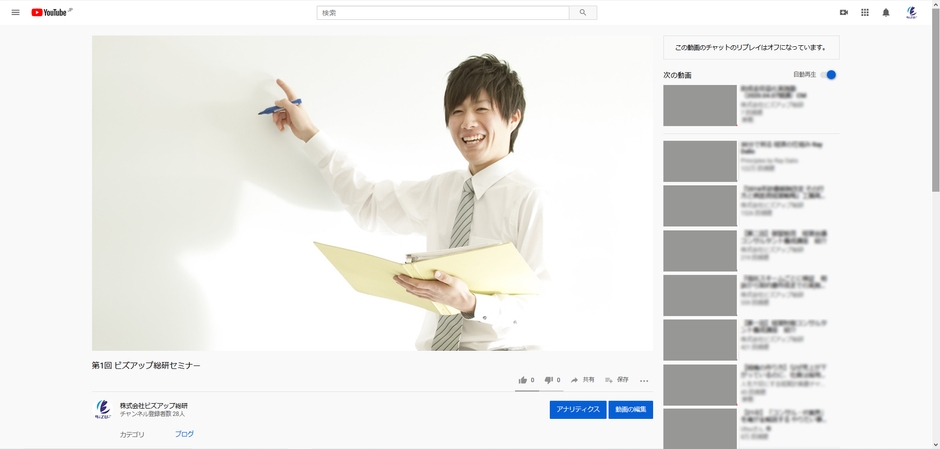Image resolution: width=940 pixels, height=449 pixels.
Task: Open the three-dot more actions menu
Action: (x=644, y=380)
